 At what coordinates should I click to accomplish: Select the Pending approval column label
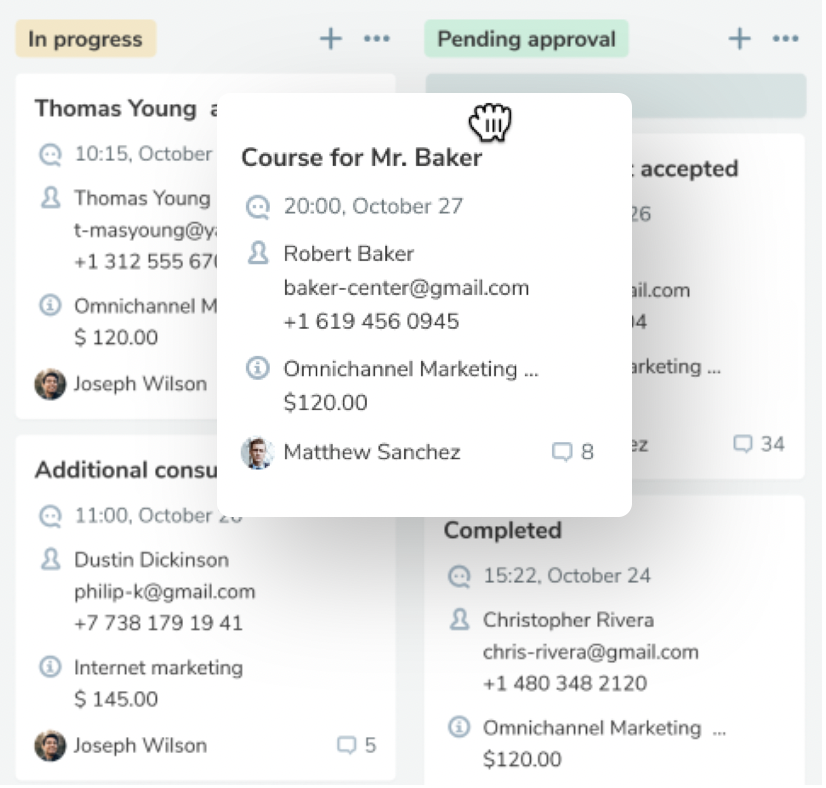pyautogui.click(x=526, y=40)
